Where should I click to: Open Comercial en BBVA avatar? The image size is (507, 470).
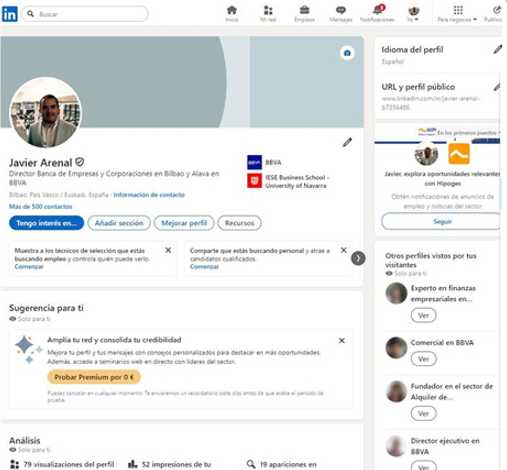[396, 348]
